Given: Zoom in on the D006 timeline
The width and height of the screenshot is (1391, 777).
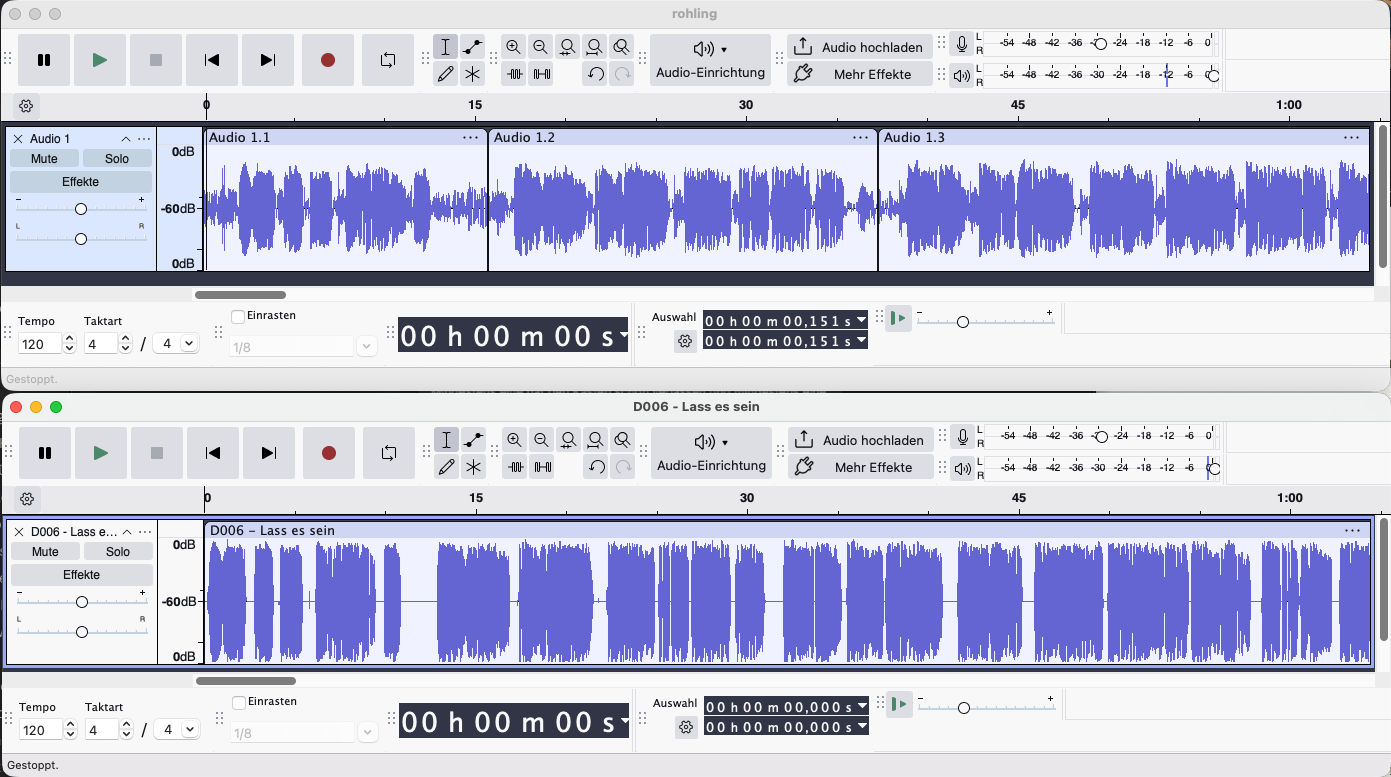Looking at the screenshot, I should click(515, 440).
